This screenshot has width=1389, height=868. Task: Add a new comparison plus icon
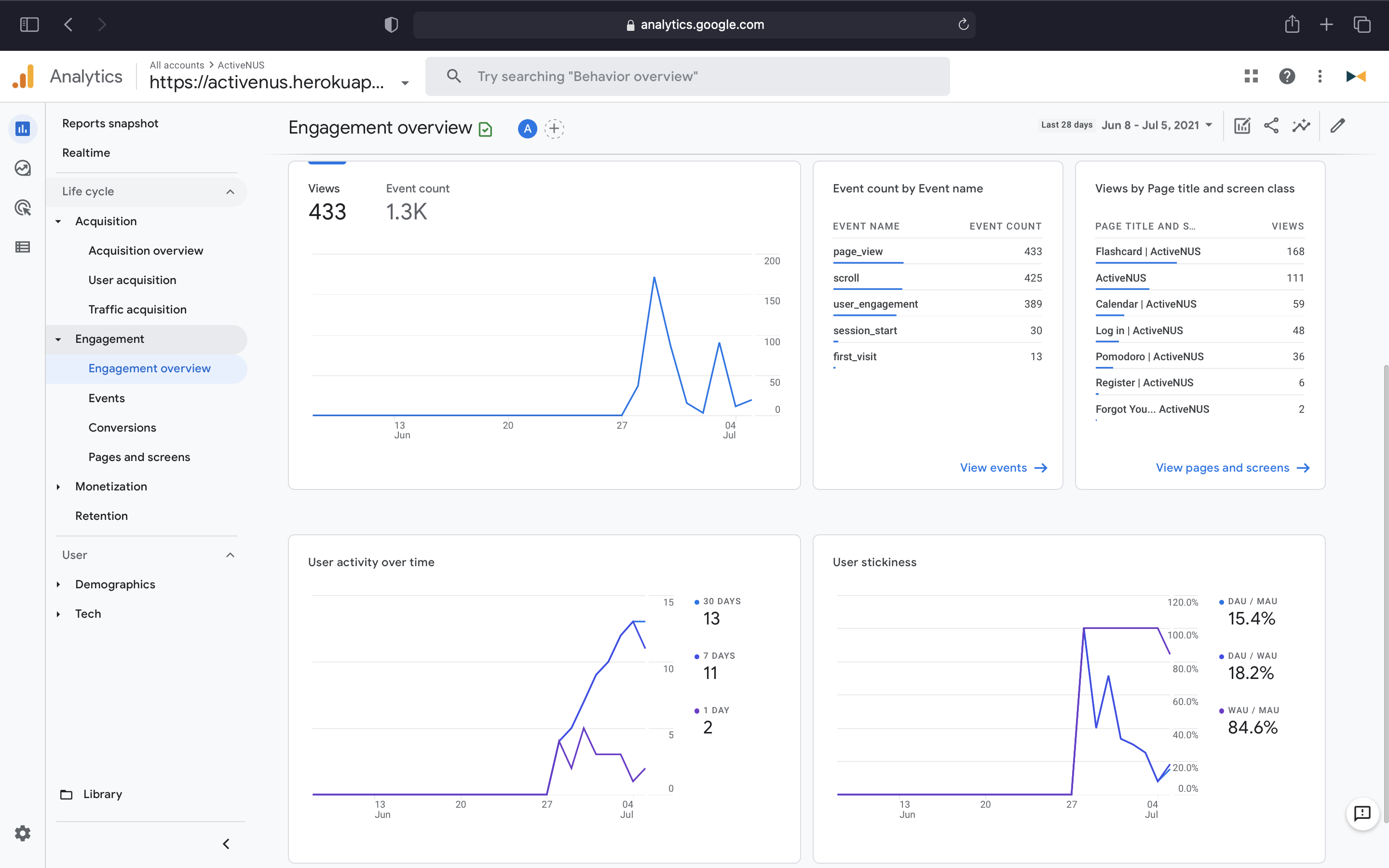pos(554,129)
